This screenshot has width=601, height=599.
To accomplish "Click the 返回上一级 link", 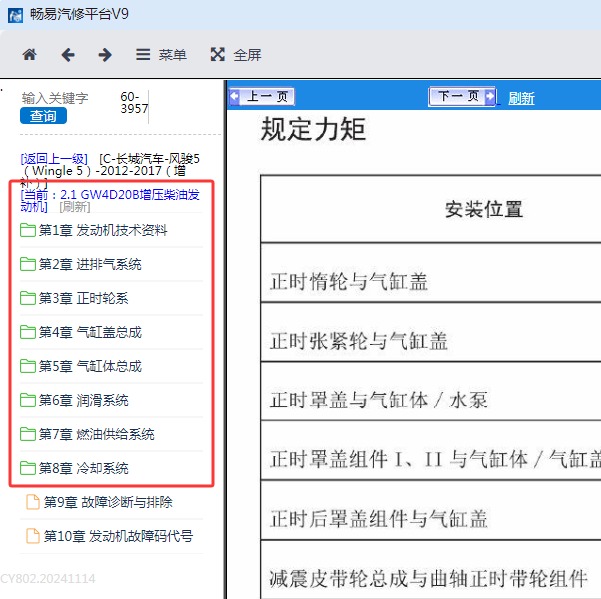I will point(54,158).
